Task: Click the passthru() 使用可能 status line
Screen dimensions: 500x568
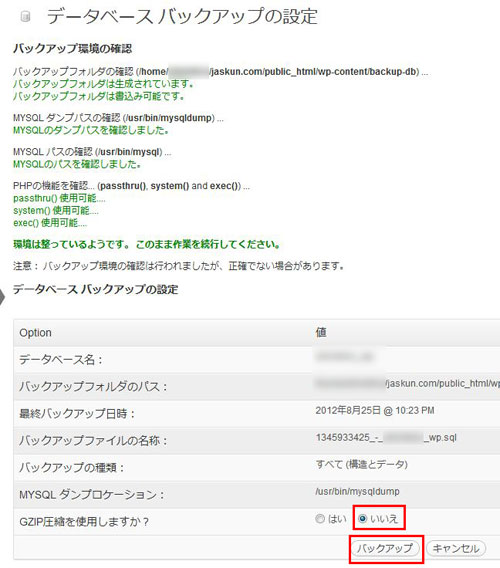Action: pyautogui.click(x=59, y=198)
